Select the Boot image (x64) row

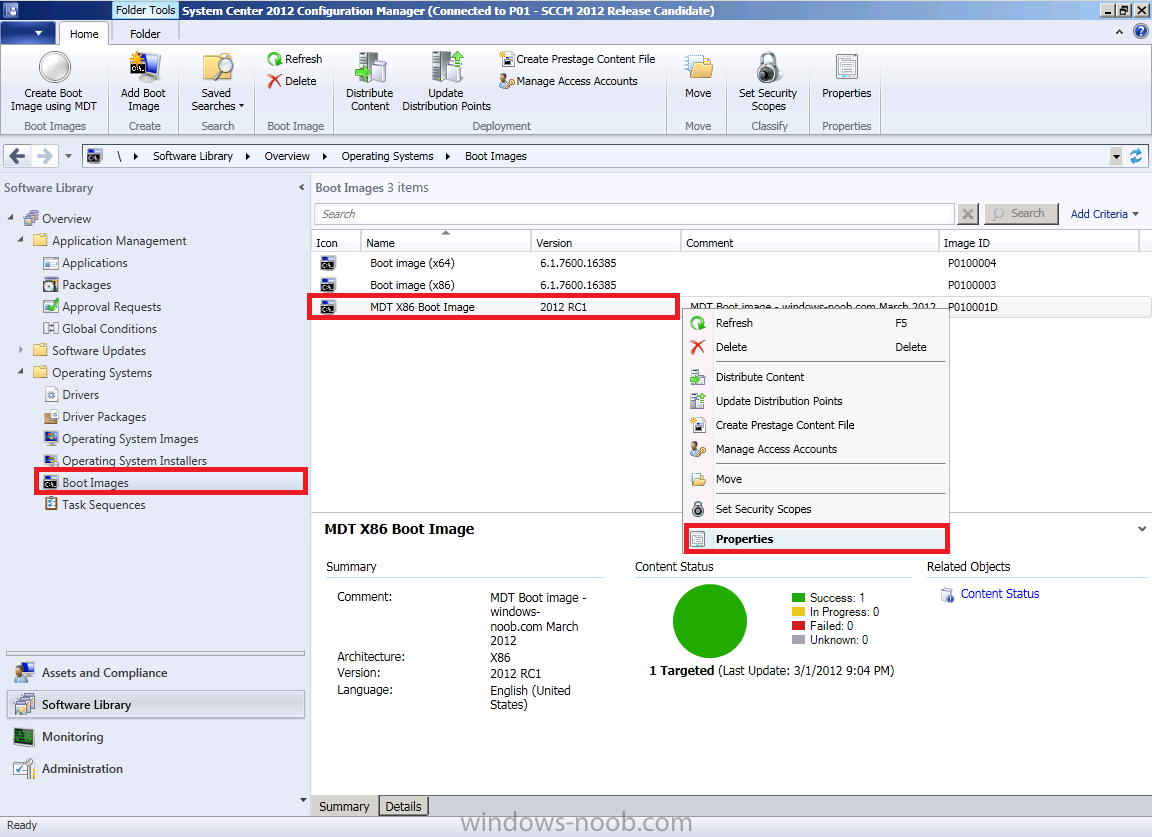tap(730, 263)
